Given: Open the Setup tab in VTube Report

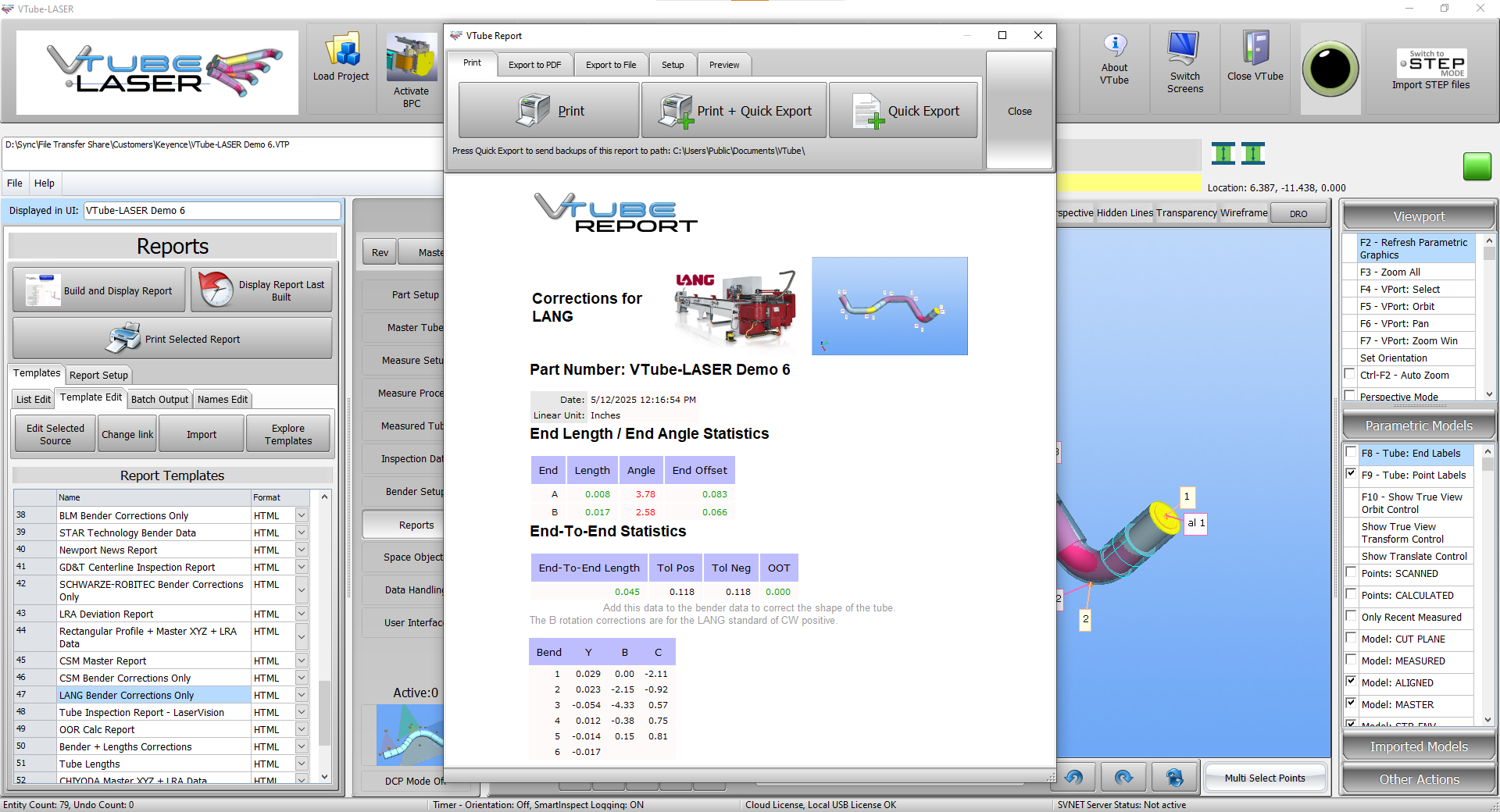Looking at the screenshot, I should click(673, 65).
